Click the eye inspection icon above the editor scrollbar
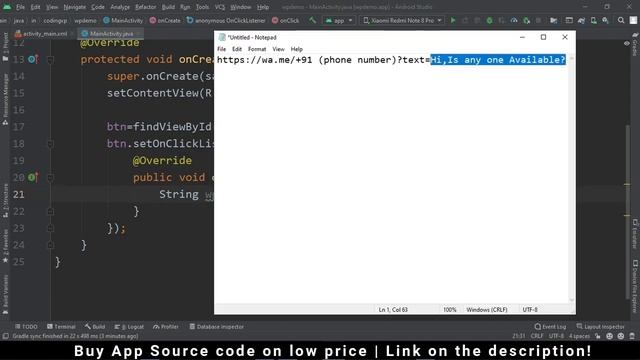Screen dimensions: 640x360 click(627, 43)
